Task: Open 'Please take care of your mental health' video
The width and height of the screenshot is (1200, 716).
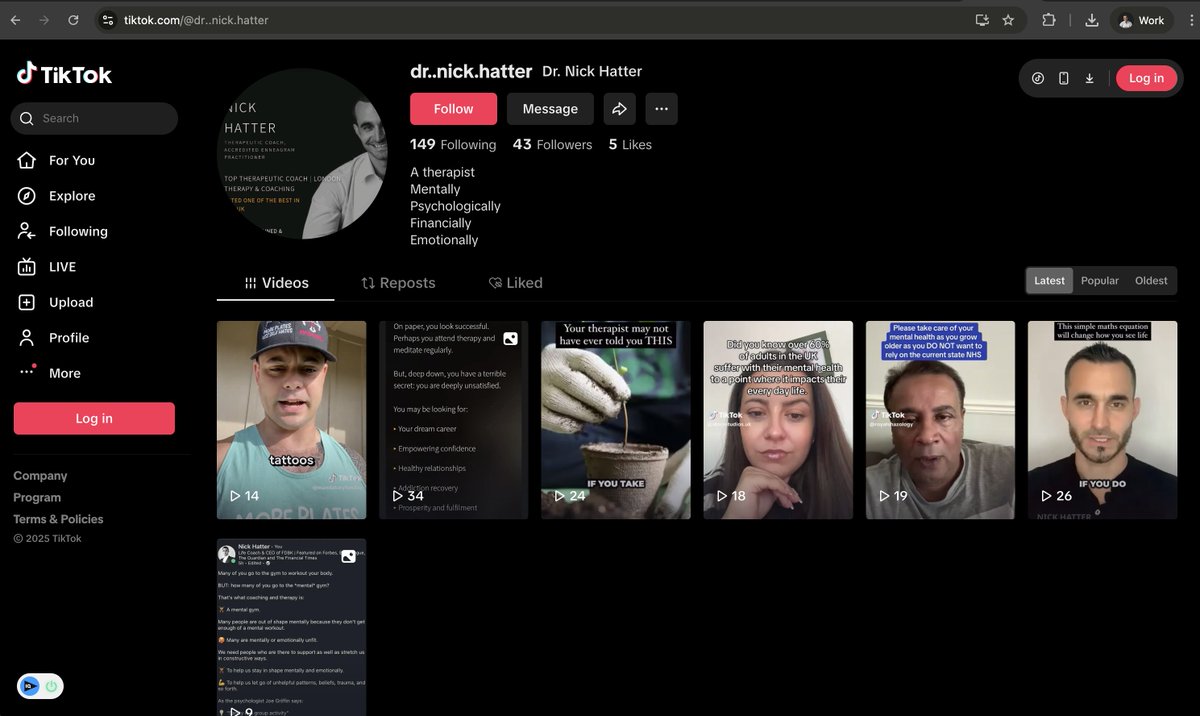Action: coord(940,420)
